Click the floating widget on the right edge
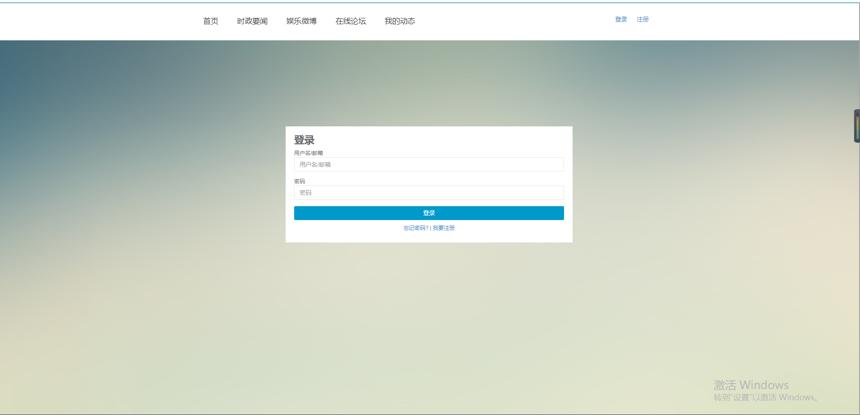The image size is (860, 415). (x=857, y=126)
